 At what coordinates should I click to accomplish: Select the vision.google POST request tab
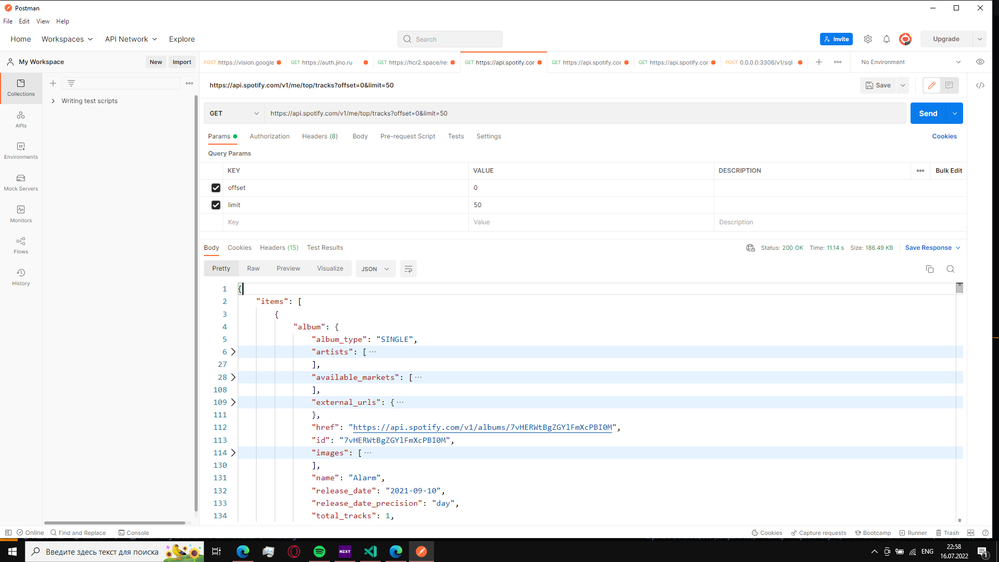click(x=242, y=62)
